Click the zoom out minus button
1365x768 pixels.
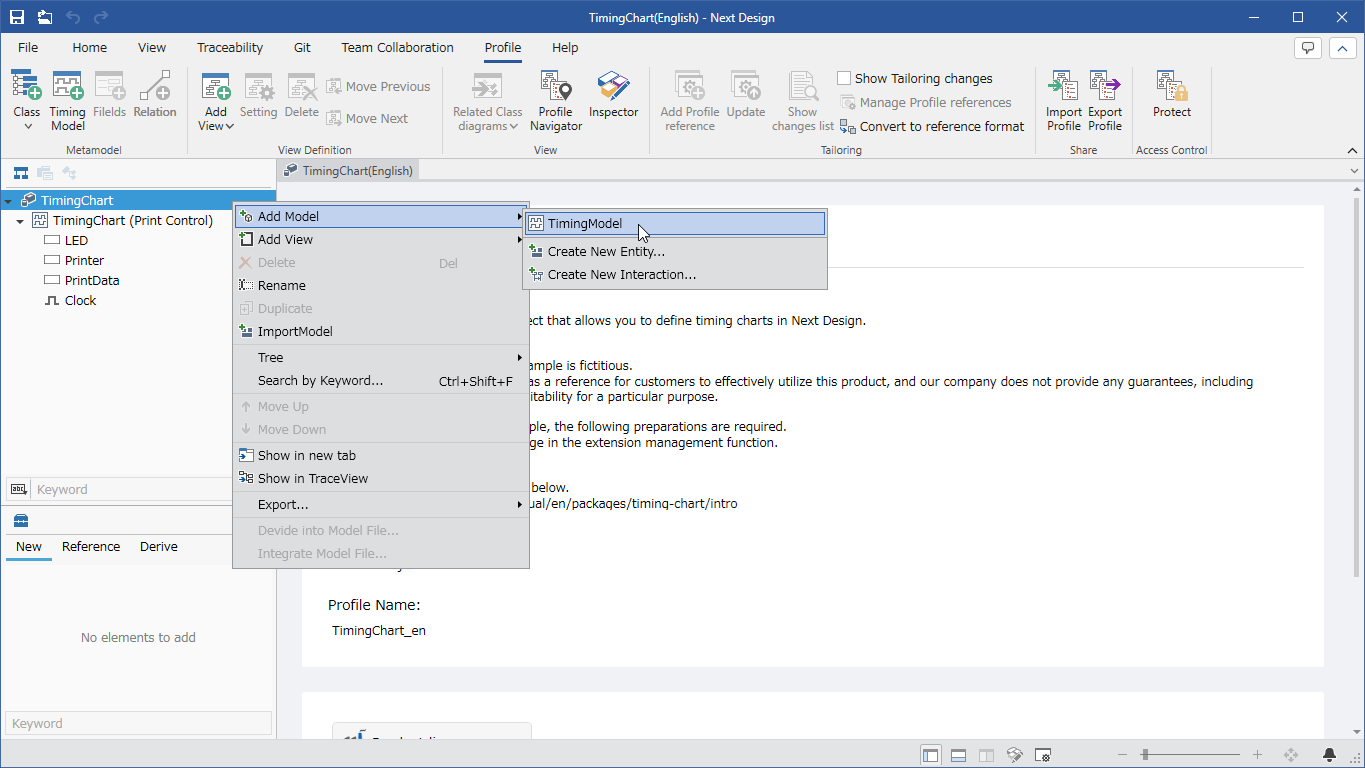[x=1122, y=755]
